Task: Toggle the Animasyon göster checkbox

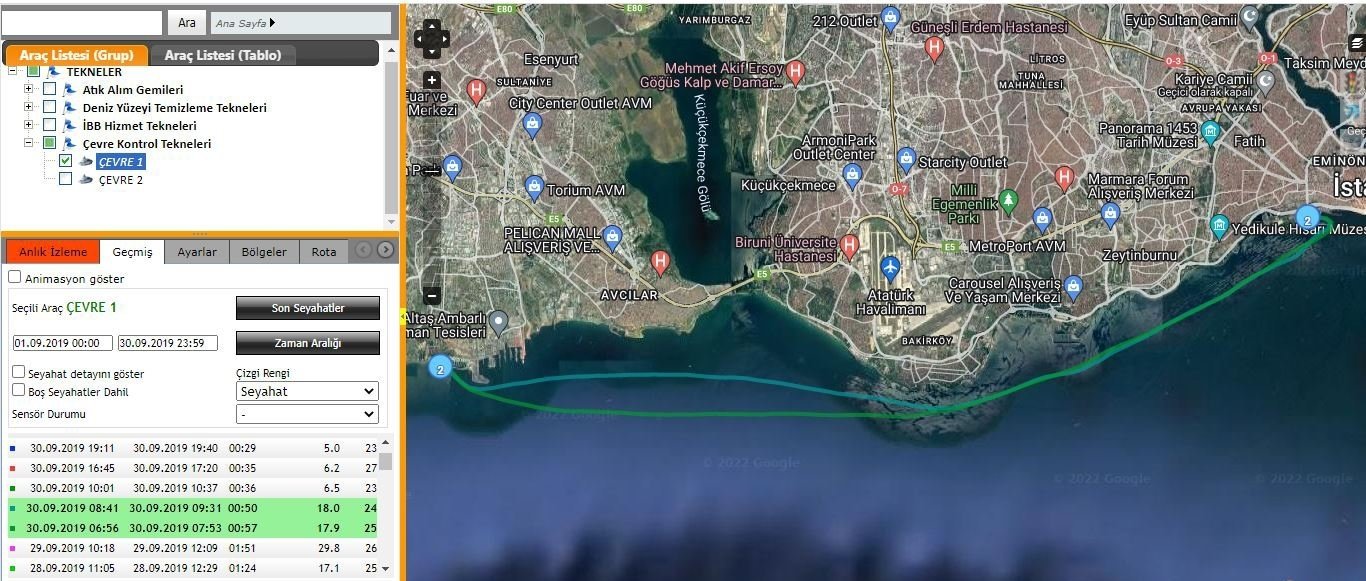Action: [x=15, y=277]
